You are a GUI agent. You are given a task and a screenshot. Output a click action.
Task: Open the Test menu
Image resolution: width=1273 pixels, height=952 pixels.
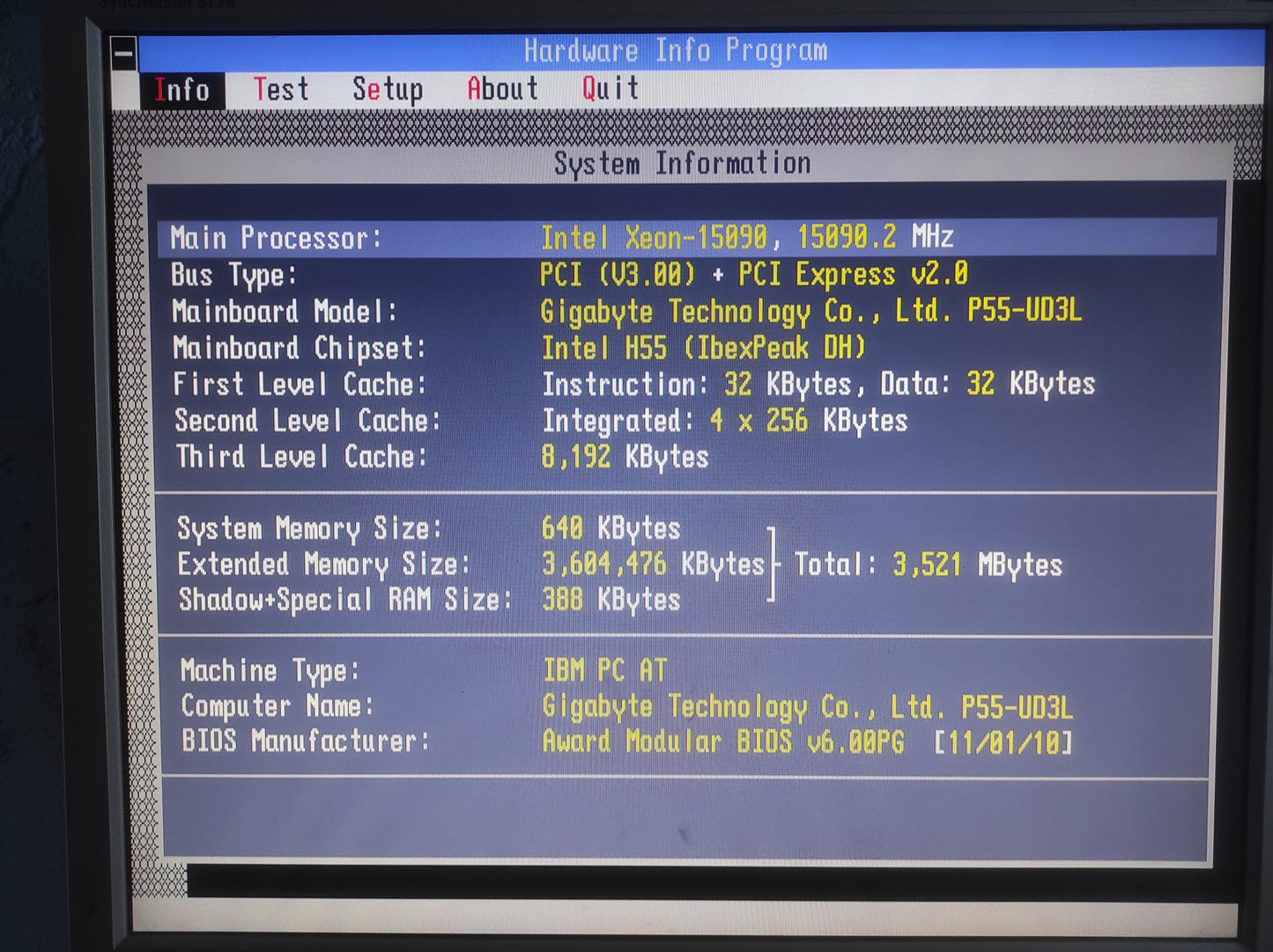point(281,89)
